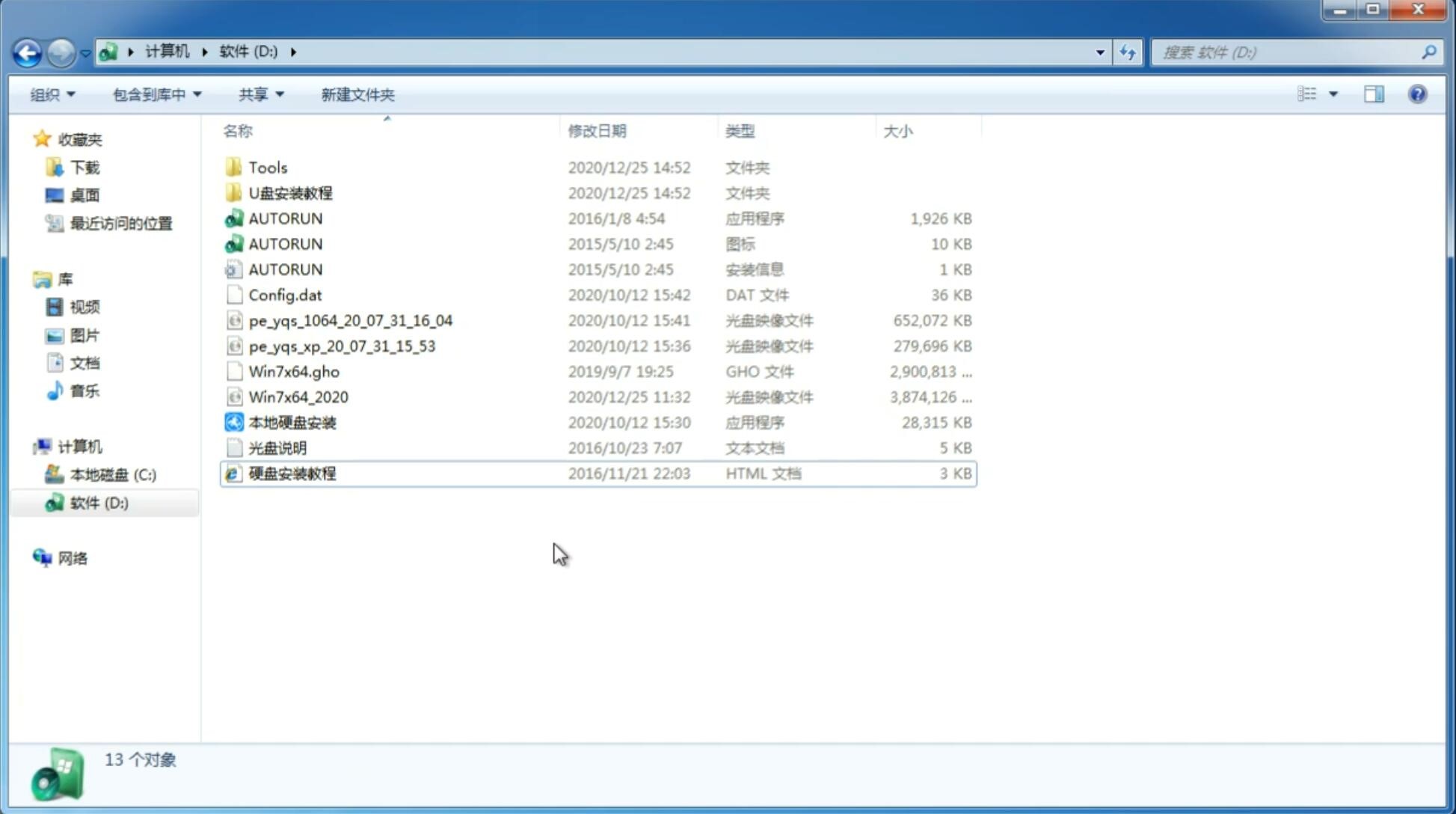
Task: Open Win7x64.gho backup file
Action: click(295, 371)
